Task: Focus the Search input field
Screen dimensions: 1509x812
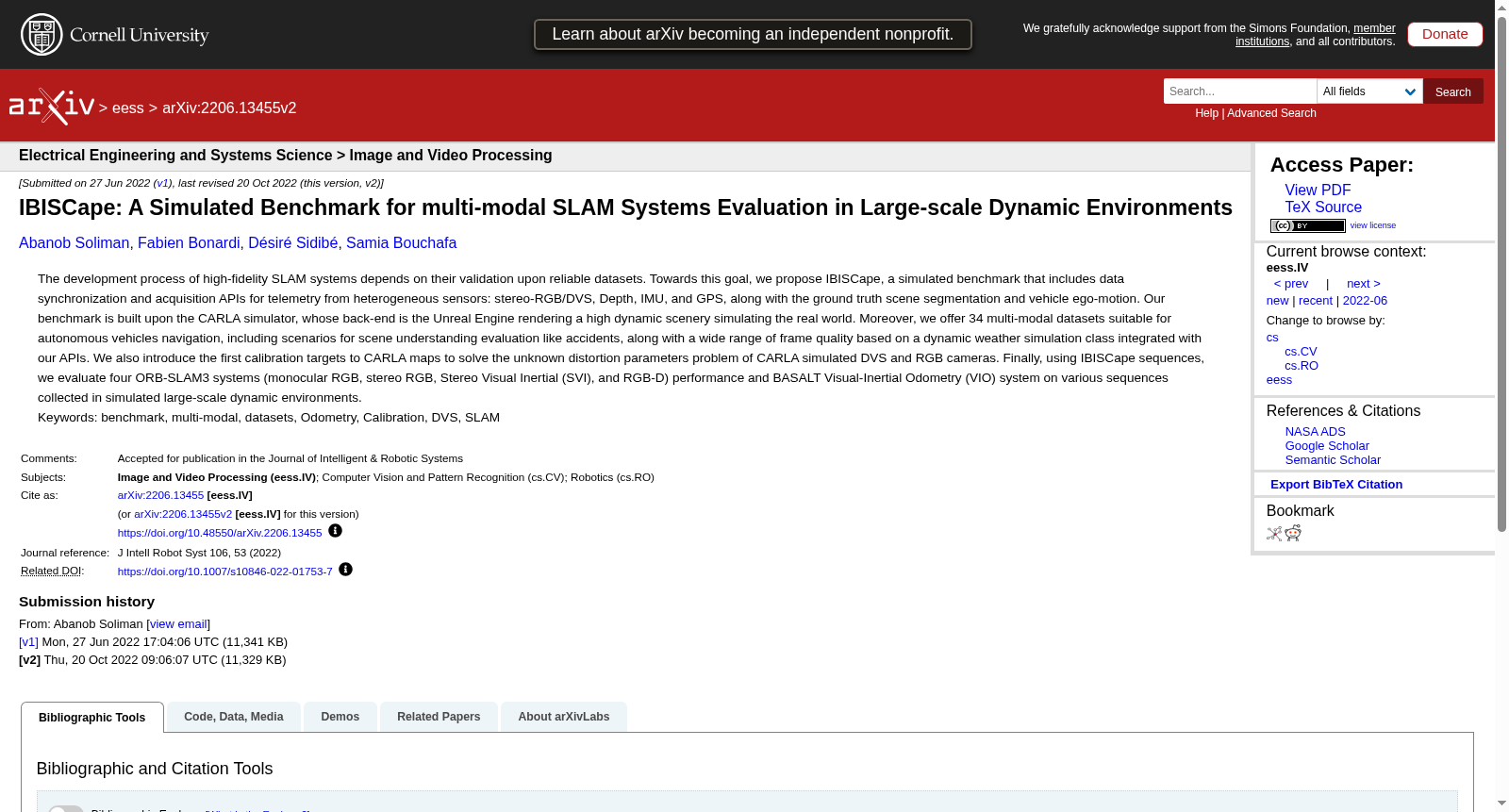Action: pyautogui.click(x=1239, y=91)
